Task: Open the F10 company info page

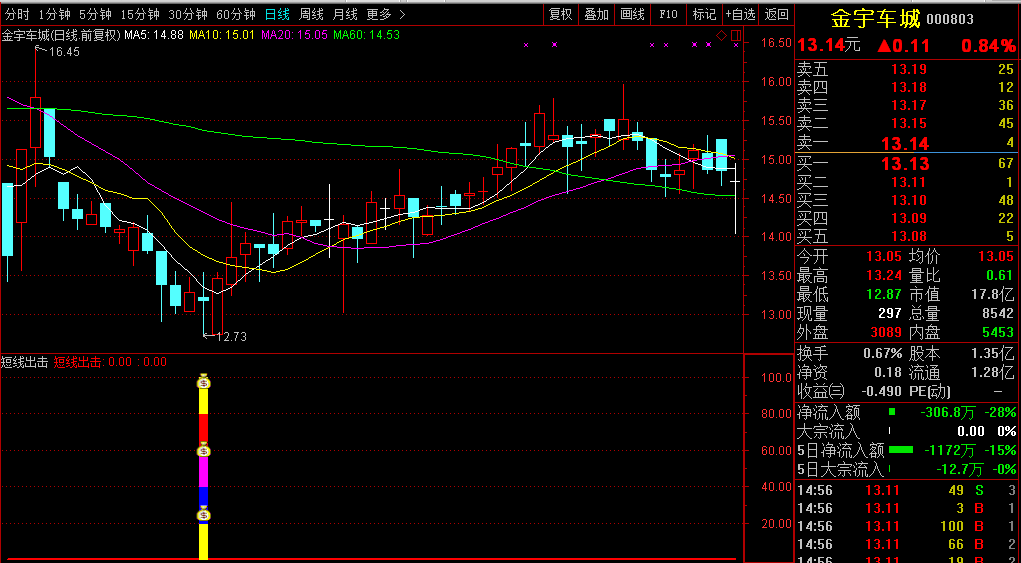Action: [x=668, y=14]
